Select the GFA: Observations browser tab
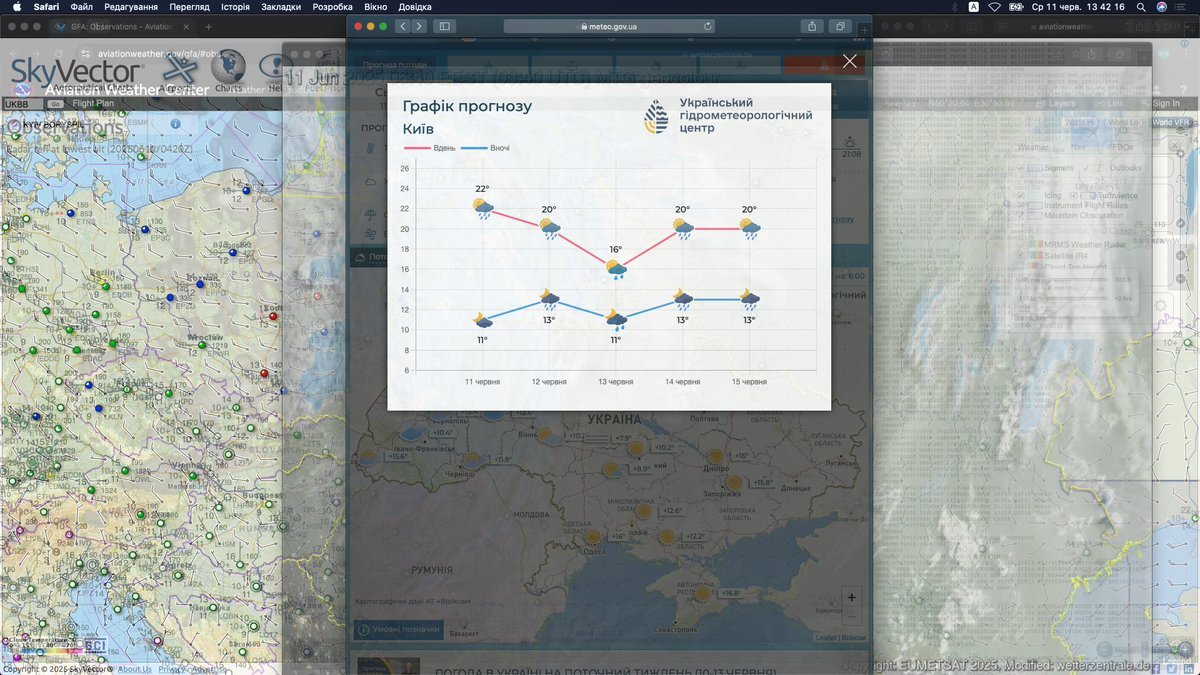The width and height of the screenshot is (1200, 675). [x=122, y=26]
